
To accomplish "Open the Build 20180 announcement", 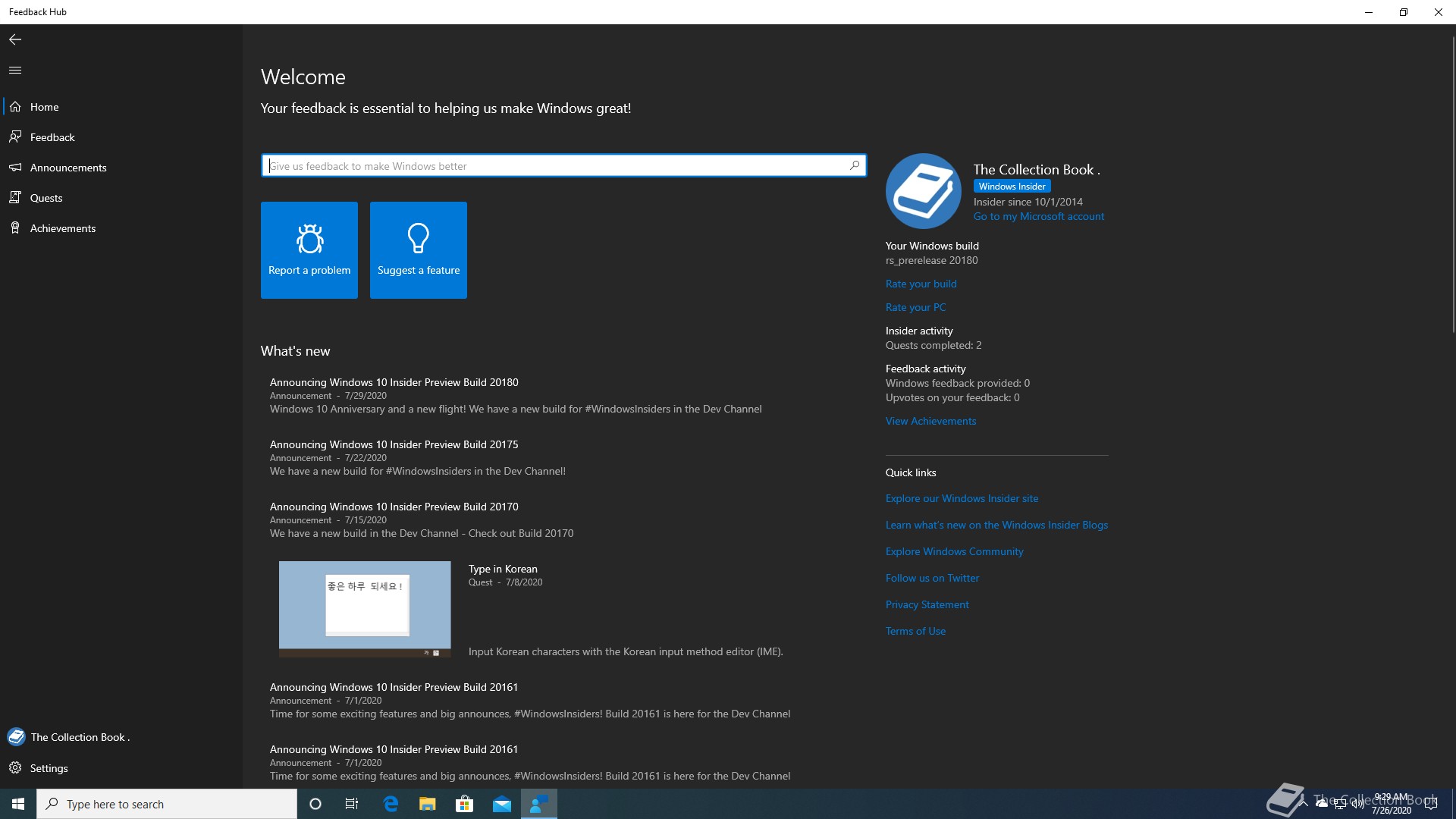I will pos(394,382).
